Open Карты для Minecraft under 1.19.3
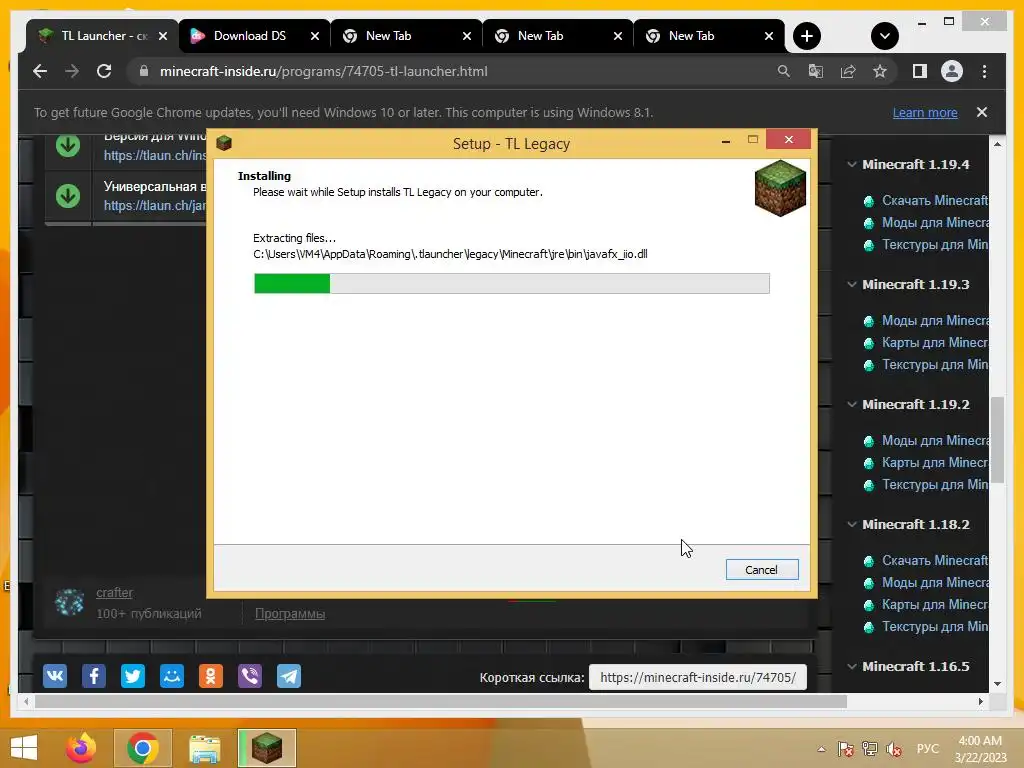Image resolution: width=1024 pixels, height=768 pixels. [935, 342]
